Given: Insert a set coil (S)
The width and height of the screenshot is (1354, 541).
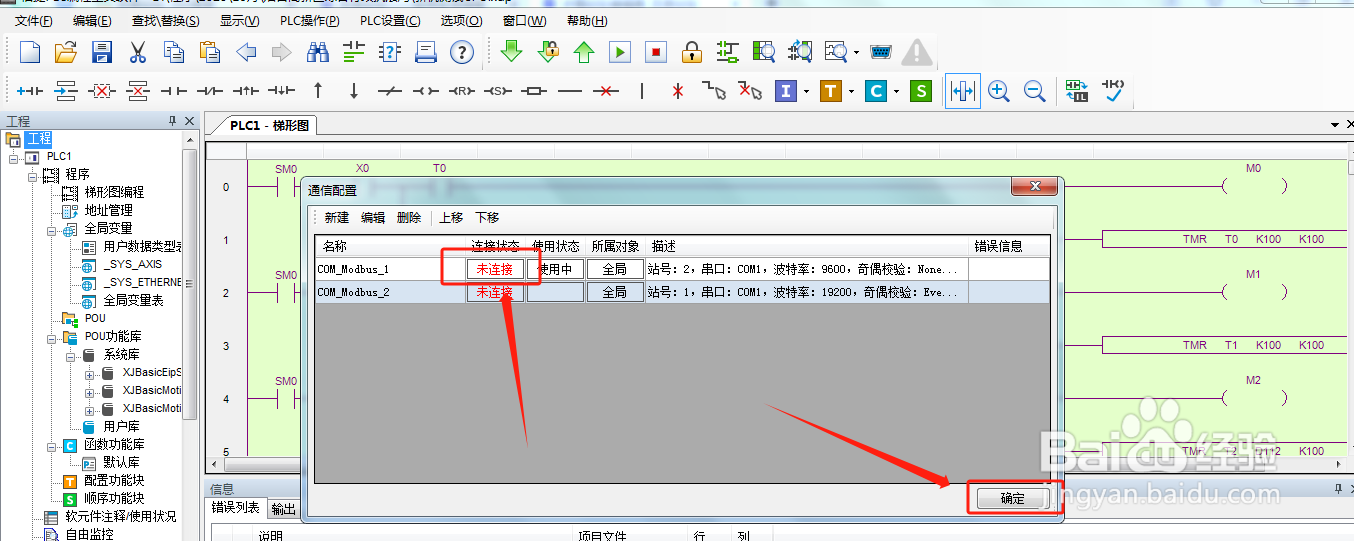Looking at the screenshot, I should [497, 91].
